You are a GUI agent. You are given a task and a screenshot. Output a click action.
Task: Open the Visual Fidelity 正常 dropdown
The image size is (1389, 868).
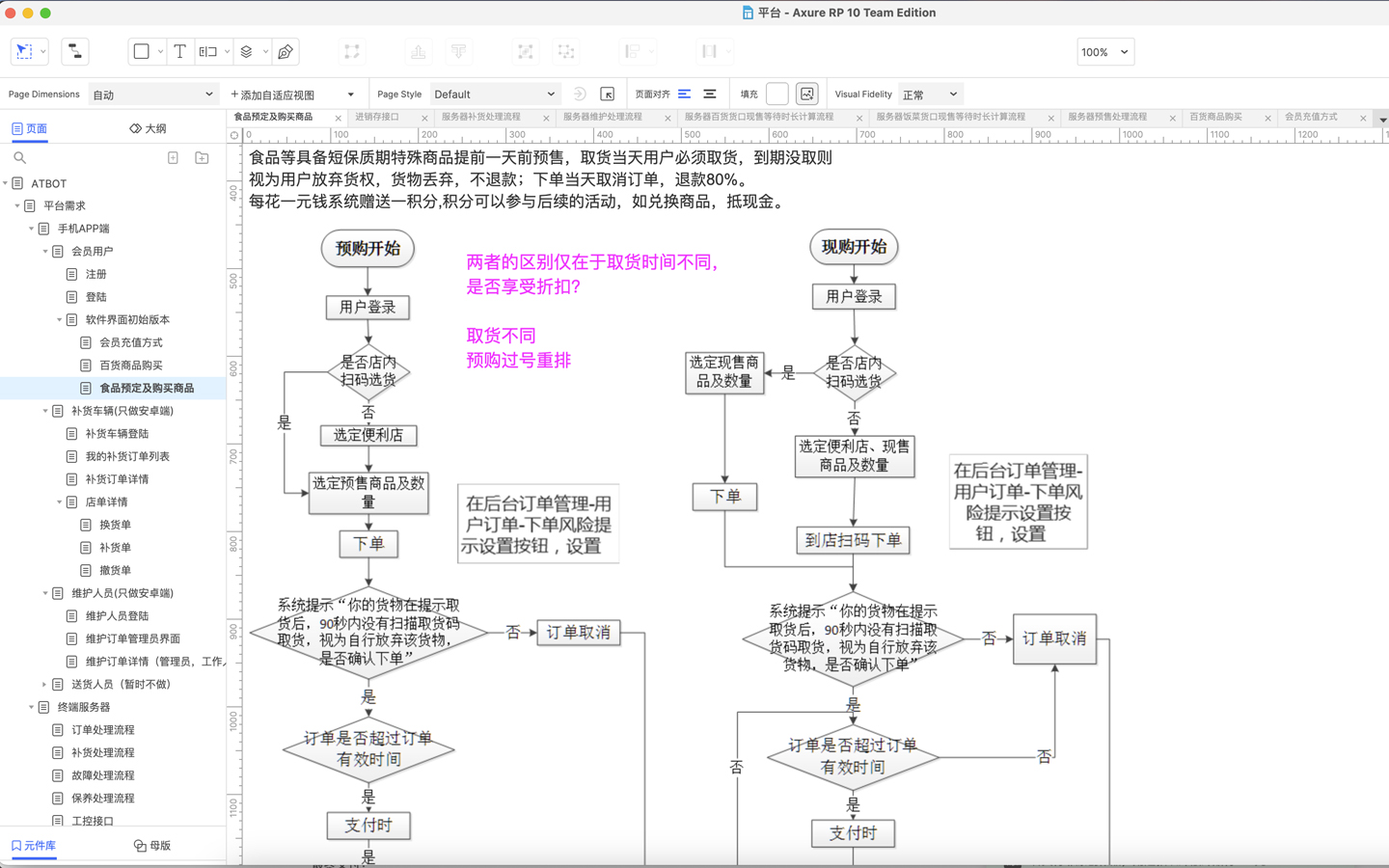pos(929,94)
